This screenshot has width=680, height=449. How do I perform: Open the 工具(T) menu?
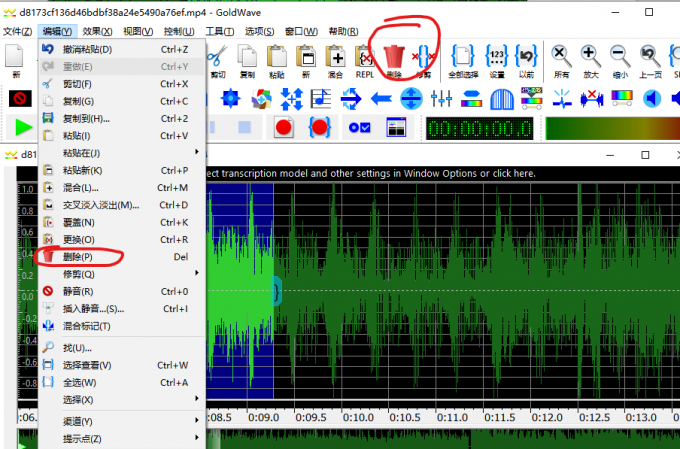[219, 31]
